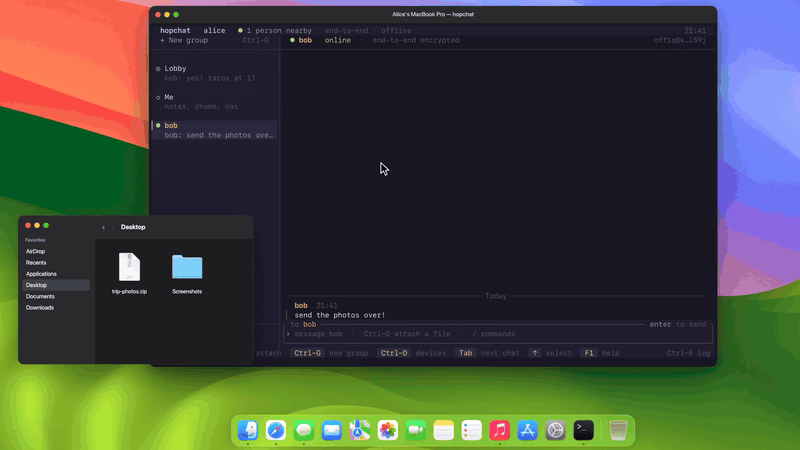The width and height of the screenshot is (800, 450).
Task: Open Notes app in the Dock
Action: 444,430
